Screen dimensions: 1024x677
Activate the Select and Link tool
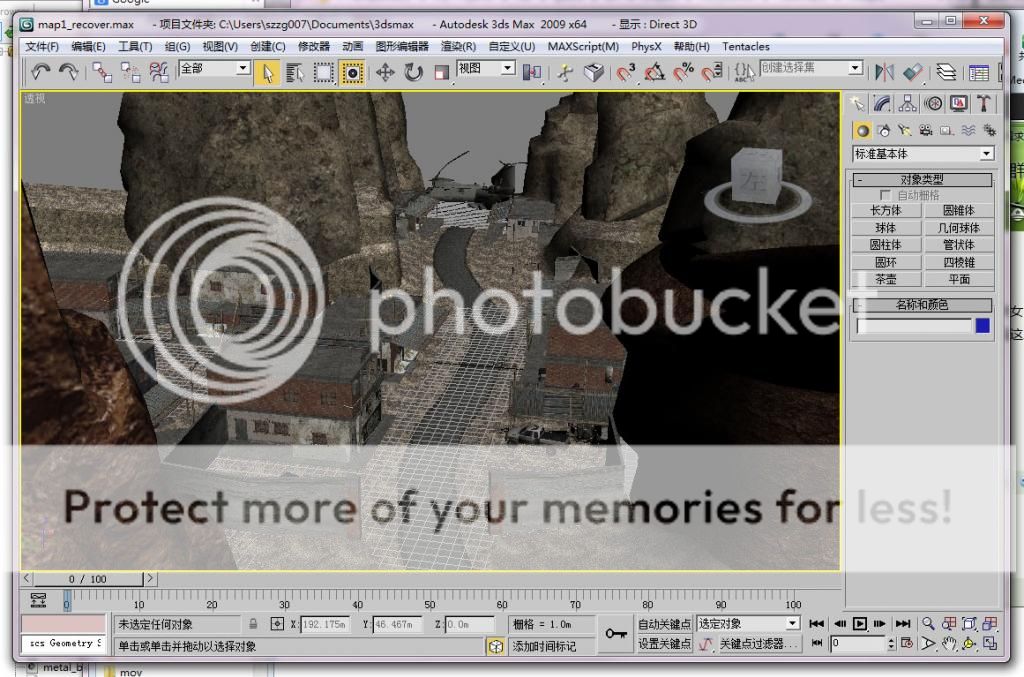tap(102, 72)
